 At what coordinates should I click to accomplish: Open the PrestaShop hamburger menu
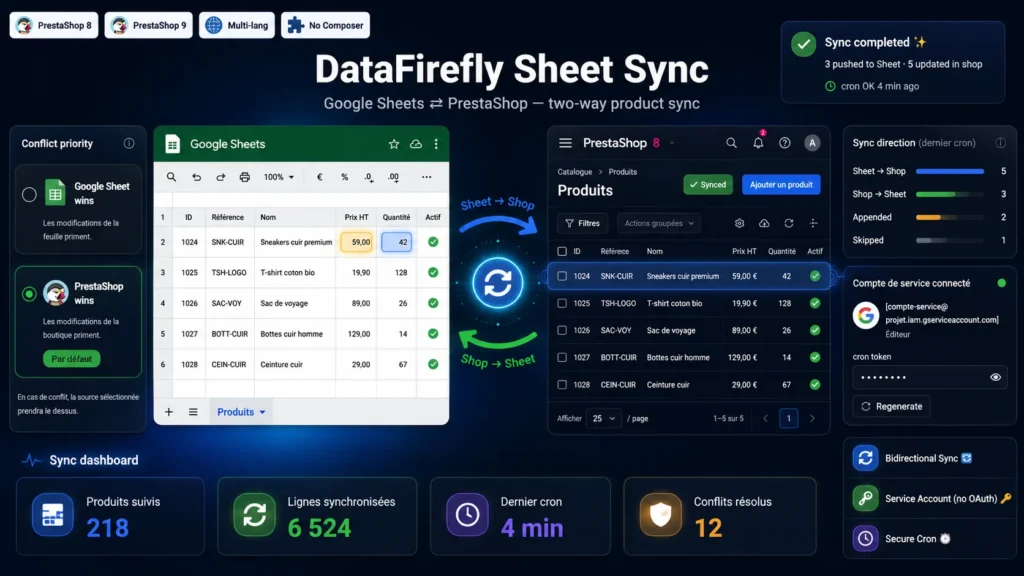pyautogui.click(x=566, y=143)
